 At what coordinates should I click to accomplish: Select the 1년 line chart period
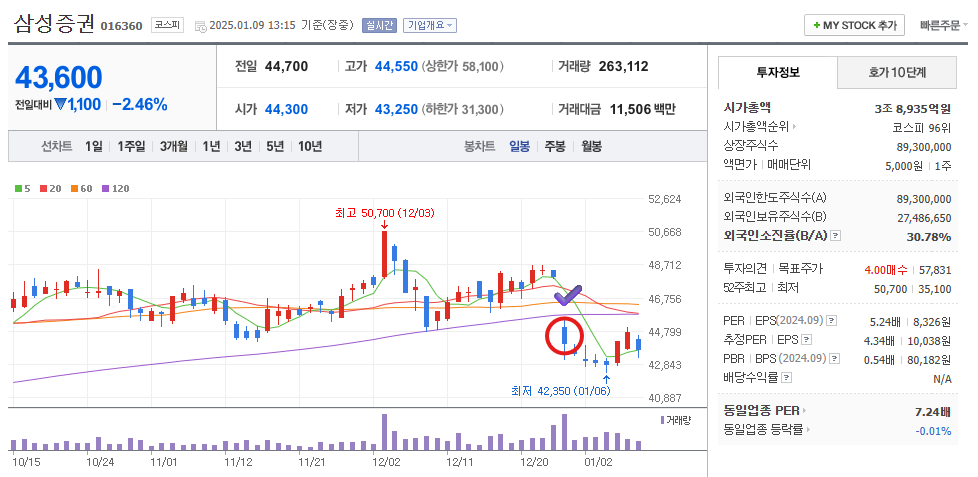[211, 147]
